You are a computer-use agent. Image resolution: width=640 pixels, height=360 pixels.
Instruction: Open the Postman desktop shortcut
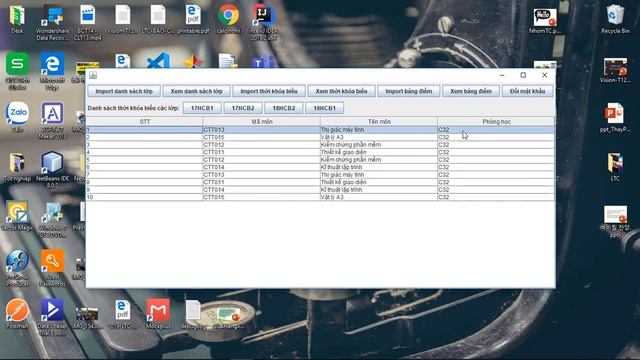coord(17,313)
